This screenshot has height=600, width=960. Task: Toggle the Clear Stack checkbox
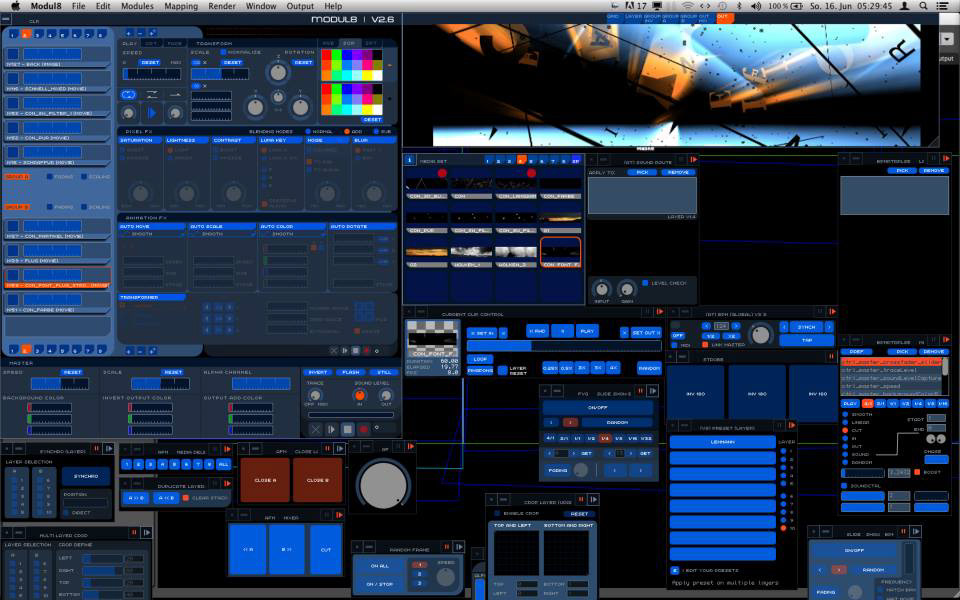pos(186,498)
